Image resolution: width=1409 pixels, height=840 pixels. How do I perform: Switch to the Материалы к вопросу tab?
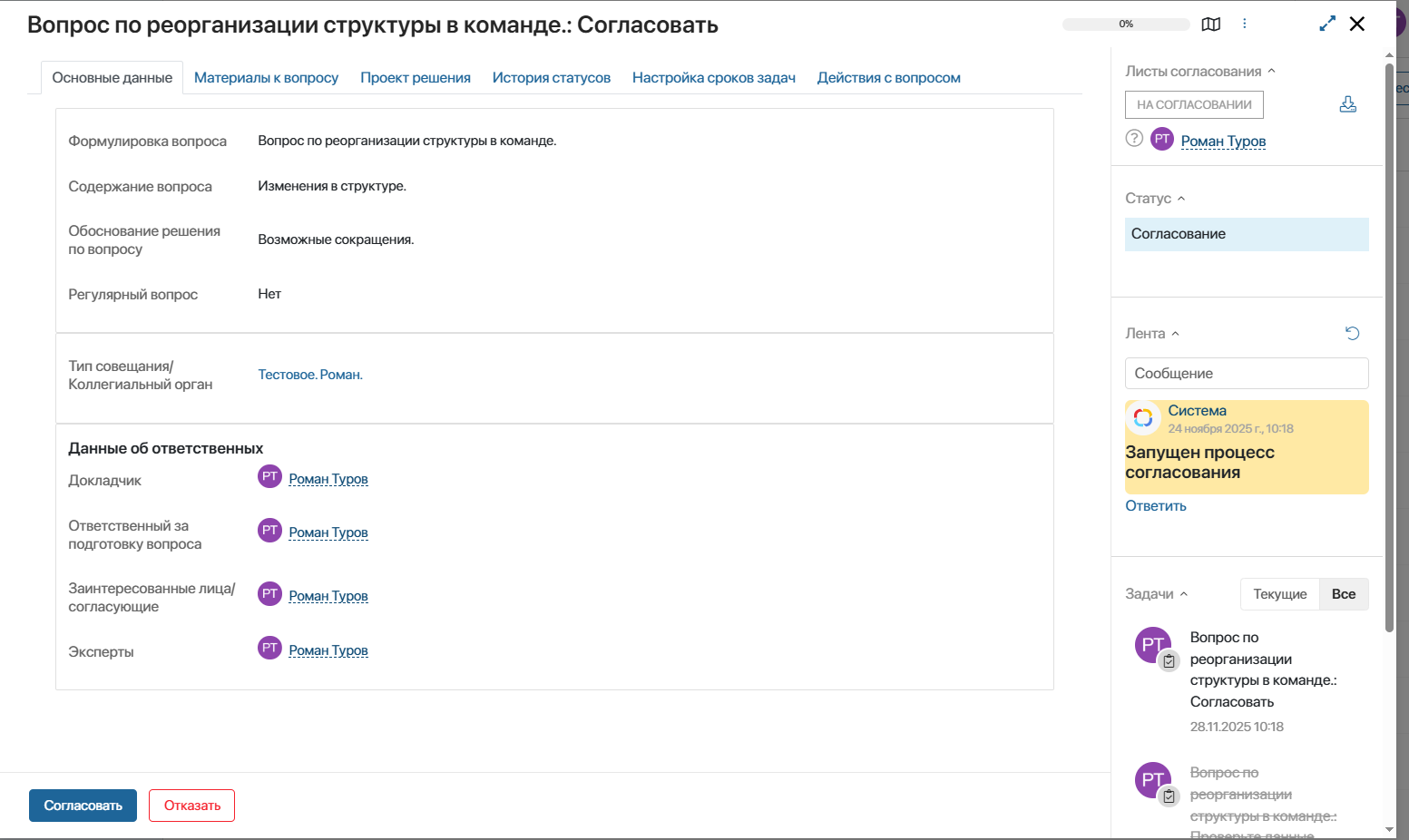tap(266, 78)
